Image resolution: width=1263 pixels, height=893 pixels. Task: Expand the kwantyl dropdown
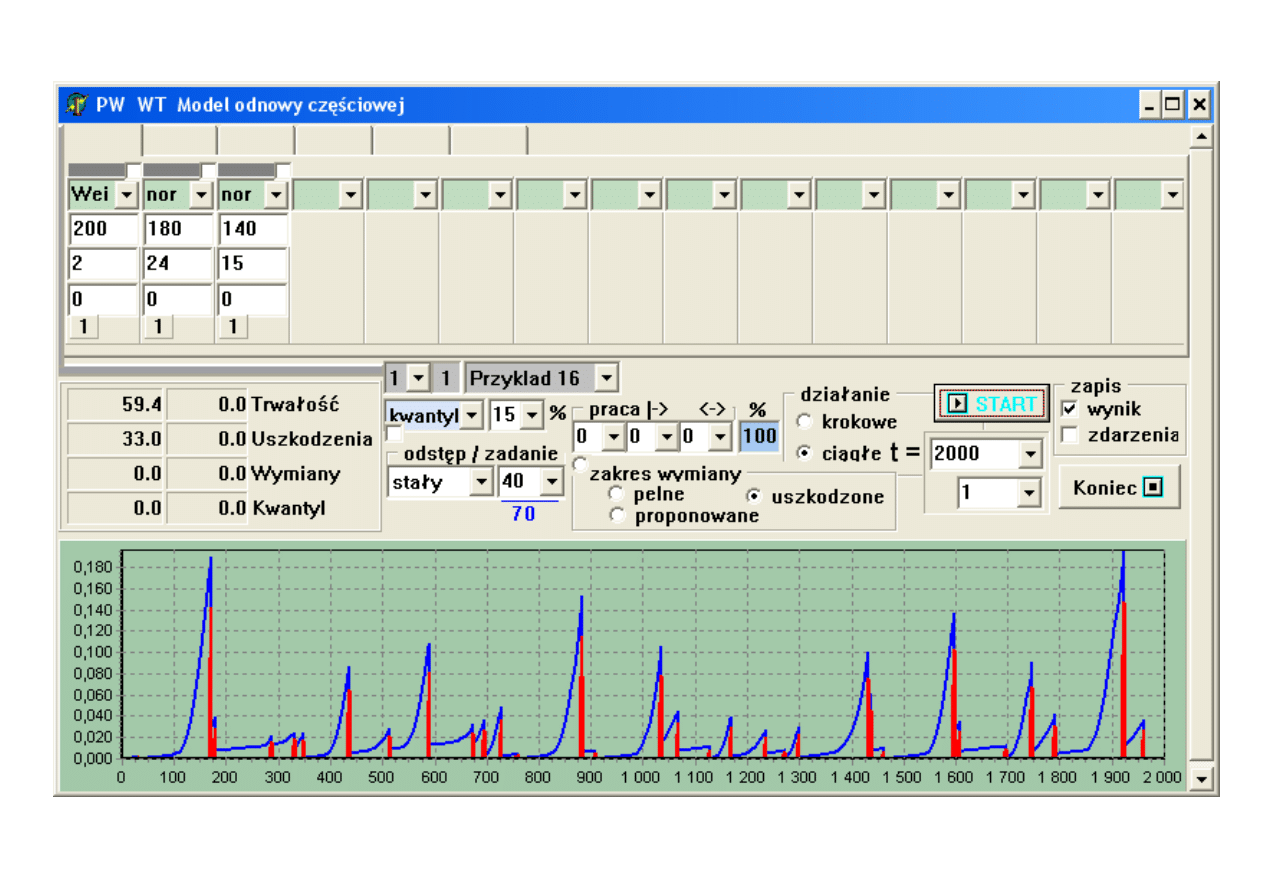pyautogui.click(x=472, y=413)
